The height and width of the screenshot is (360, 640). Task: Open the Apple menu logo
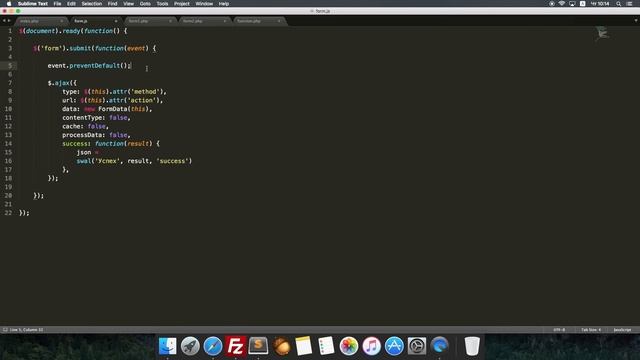(9, 4)
